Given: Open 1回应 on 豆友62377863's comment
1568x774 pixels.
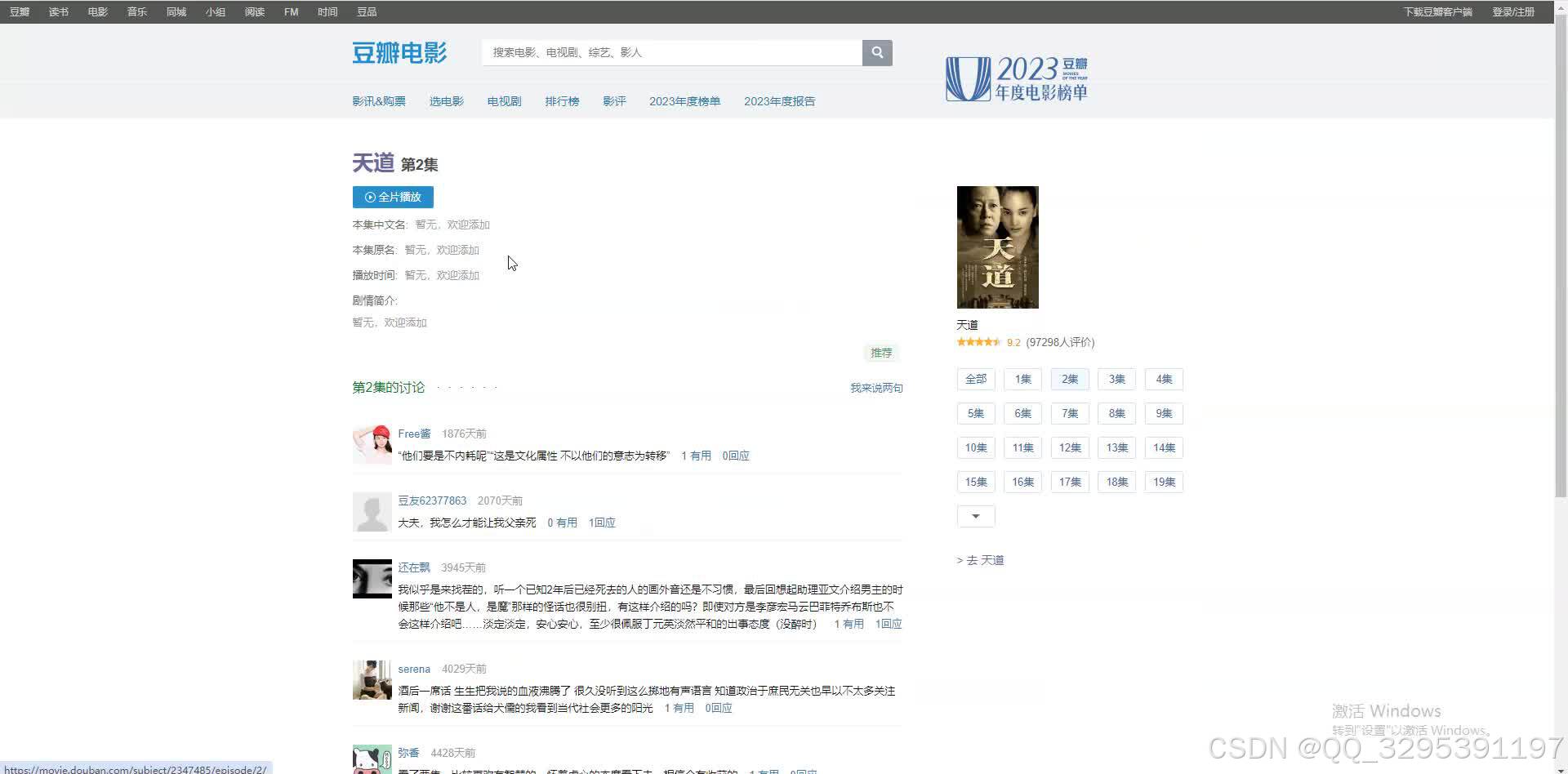Looking at the screenshot, I should [x=602, y=523].
